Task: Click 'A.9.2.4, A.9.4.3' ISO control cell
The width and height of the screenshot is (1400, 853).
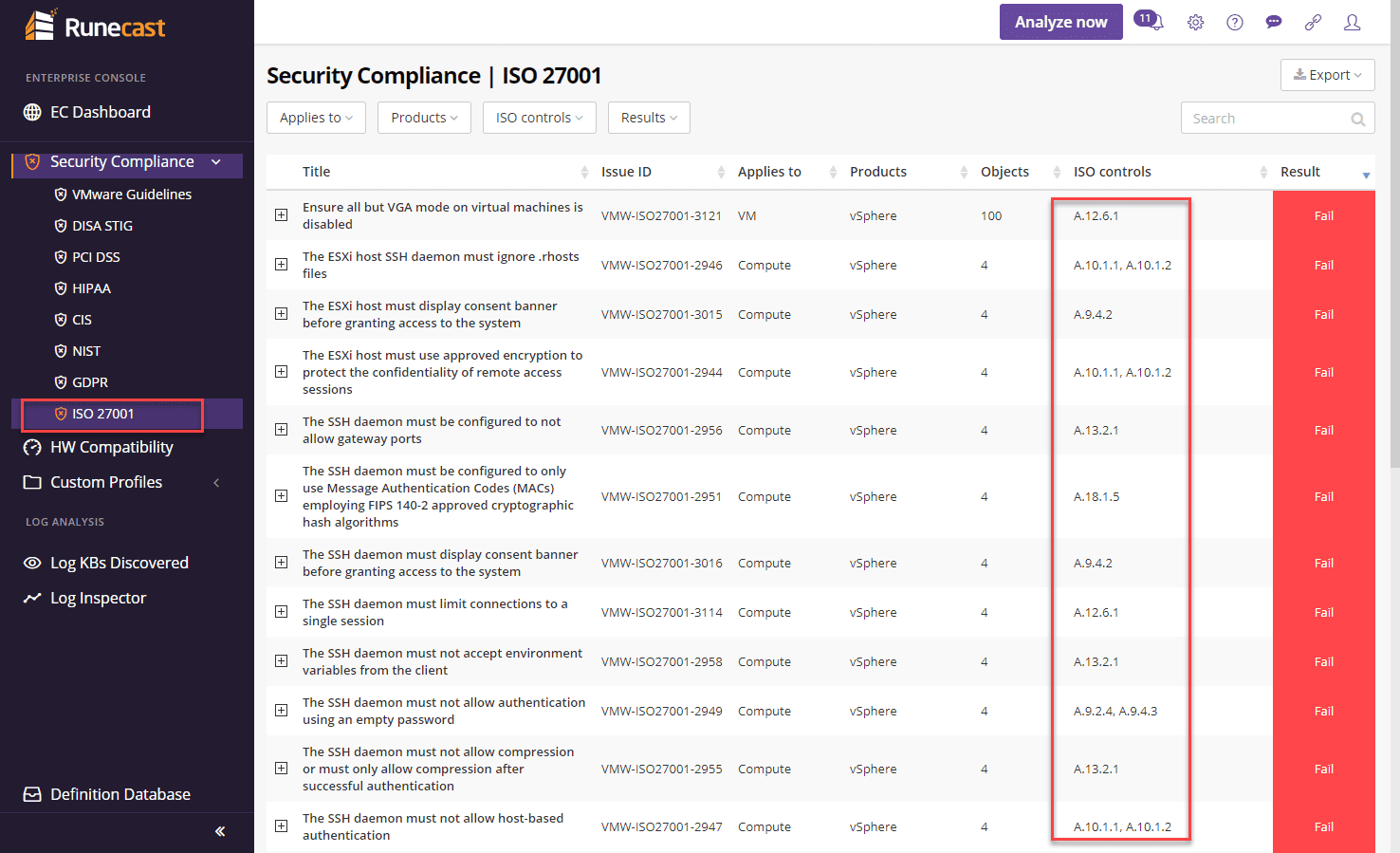Action: [1115, 711]
